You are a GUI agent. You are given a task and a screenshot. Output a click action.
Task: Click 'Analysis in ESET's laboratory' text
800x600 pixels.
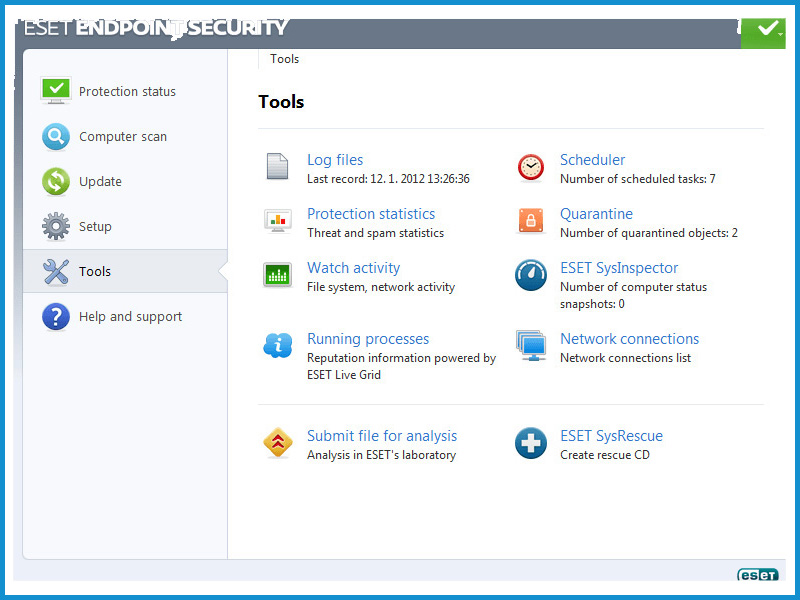tap(382, 455)
